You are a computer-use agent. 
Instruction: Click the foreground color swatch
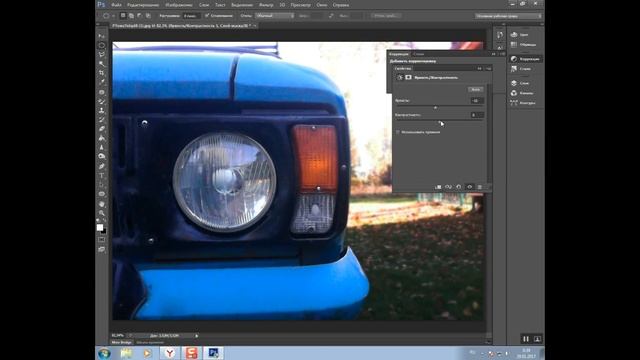[x=100, y=227]
